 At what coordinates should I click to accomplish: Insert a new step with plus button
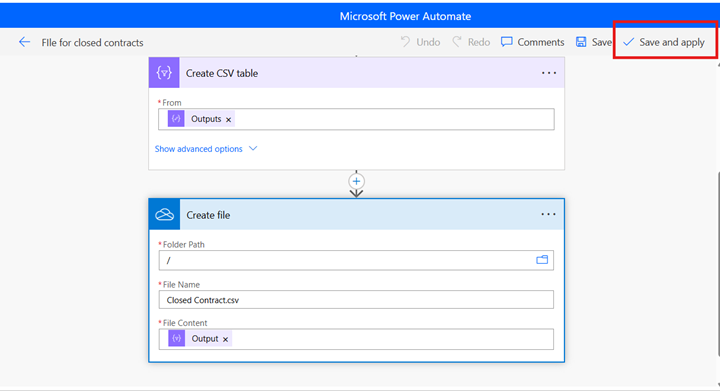tap(356, 181)
